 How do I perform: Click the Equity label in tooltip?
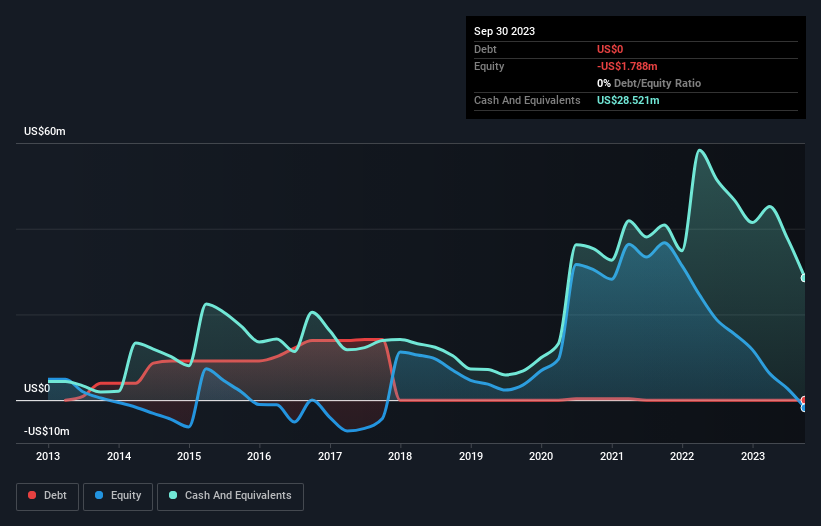click(x=489, y=66)
